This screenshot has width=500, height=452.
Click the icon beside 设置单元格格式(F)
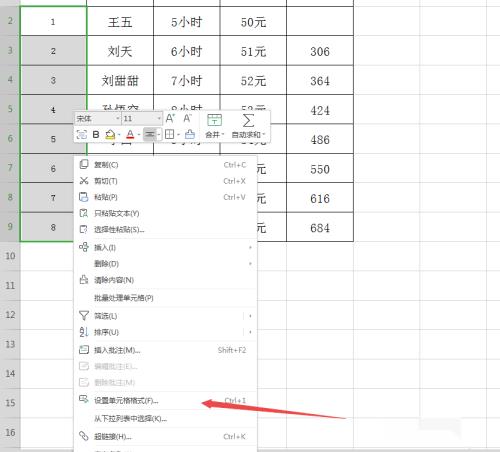pyautogui.click(x=84, y=399)
